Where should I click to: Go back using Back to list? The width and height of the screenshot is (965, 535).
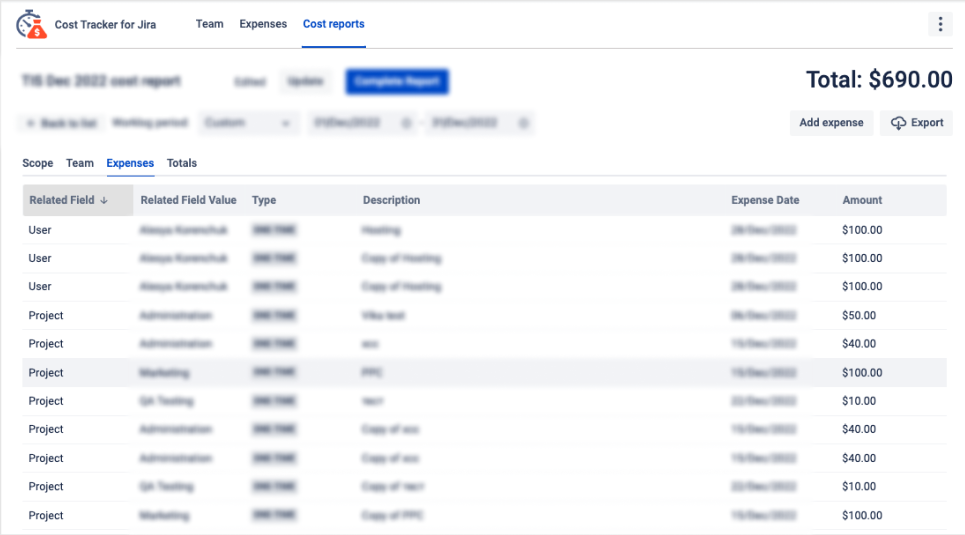pyautogui.click(x=62, y=123)
